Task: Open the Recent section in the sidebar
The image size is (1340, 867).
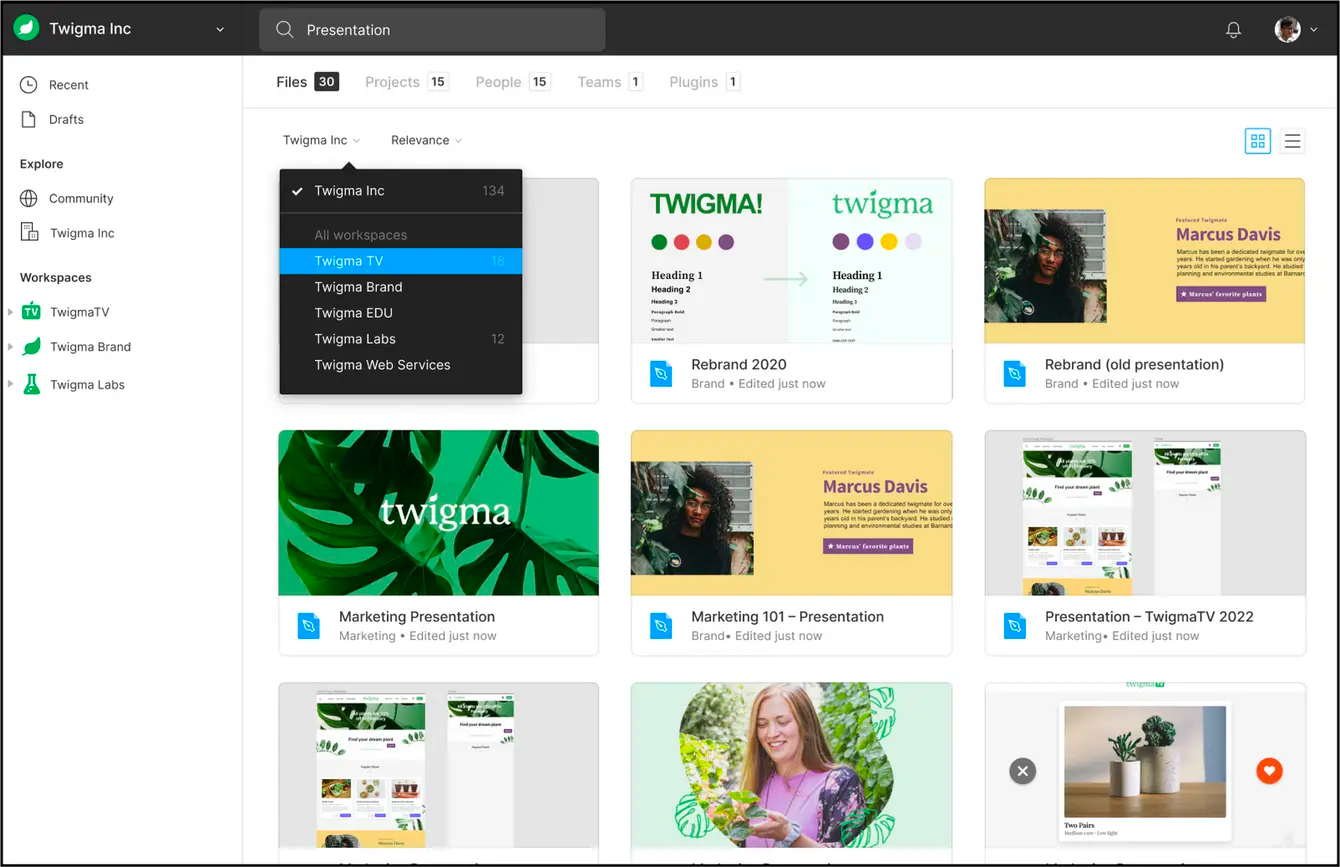Action: 66,85
